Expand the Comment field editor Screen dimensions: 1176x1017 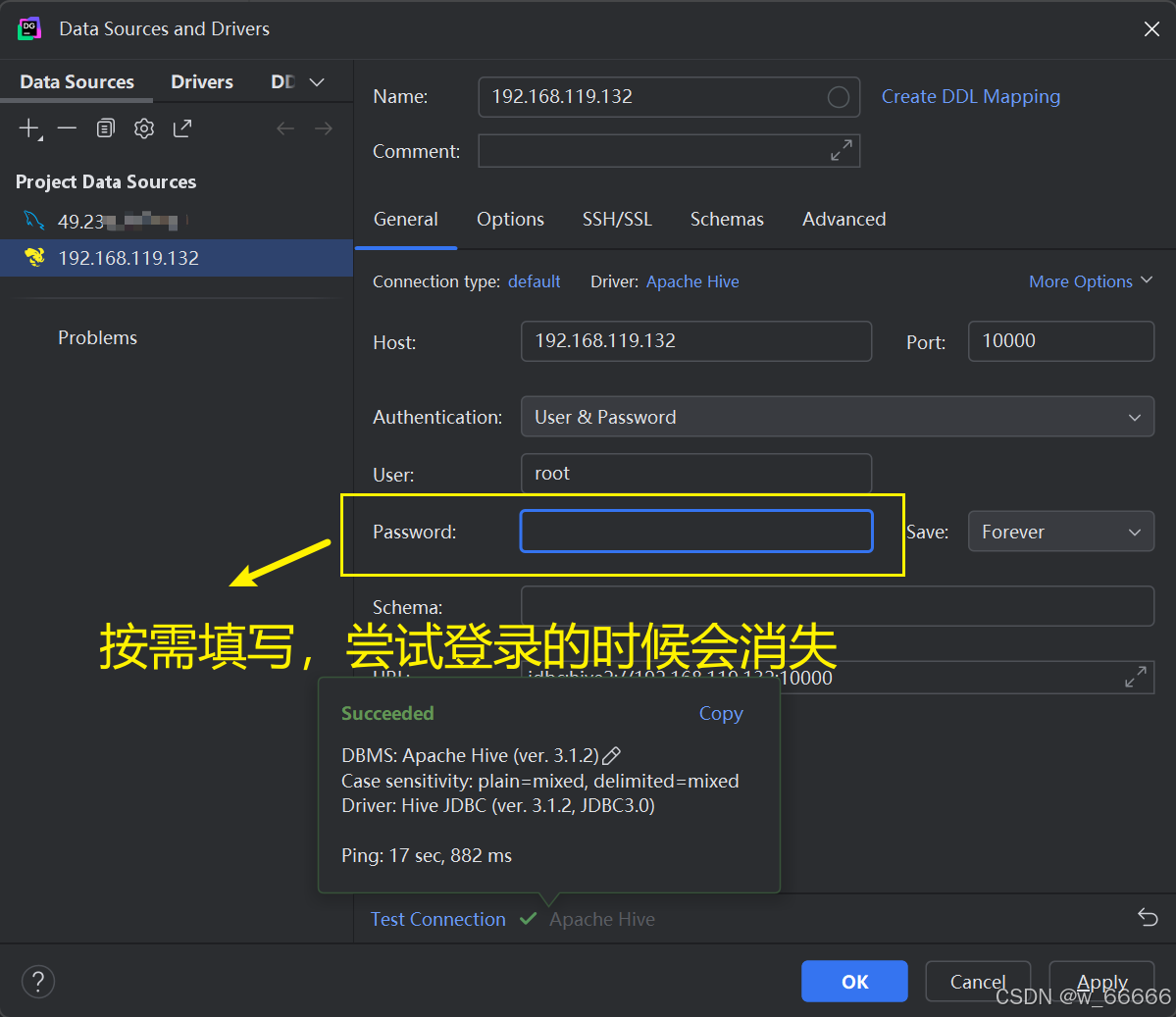click(x=841, y=150)
